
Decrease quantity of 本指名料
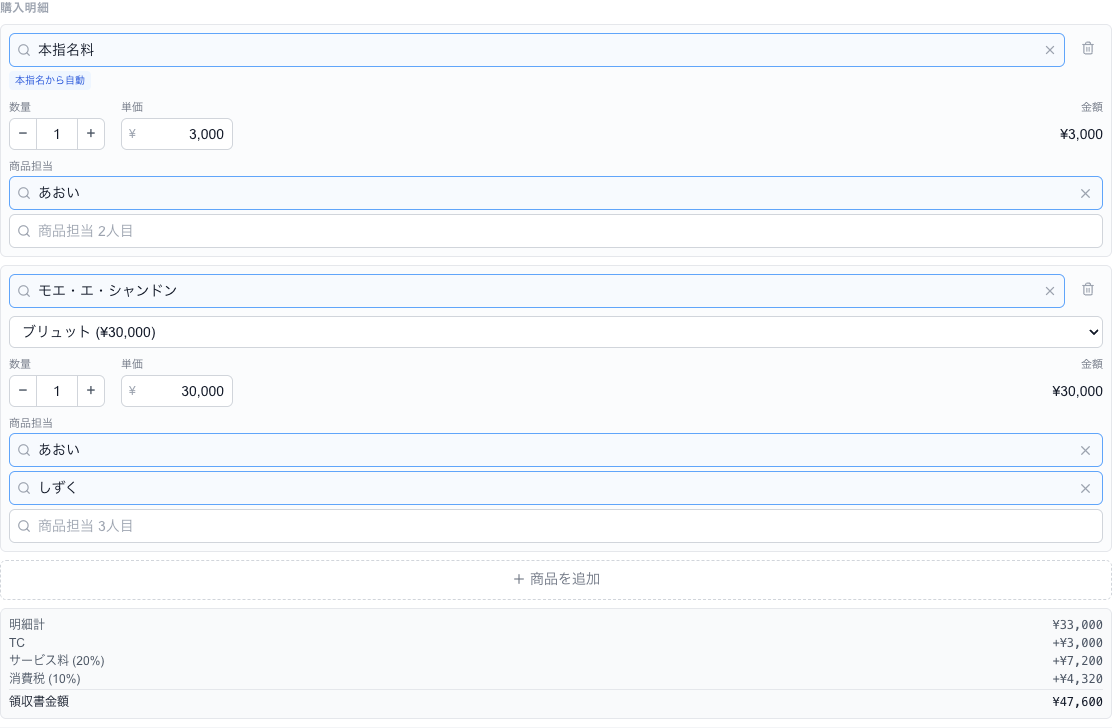(23, 134)
